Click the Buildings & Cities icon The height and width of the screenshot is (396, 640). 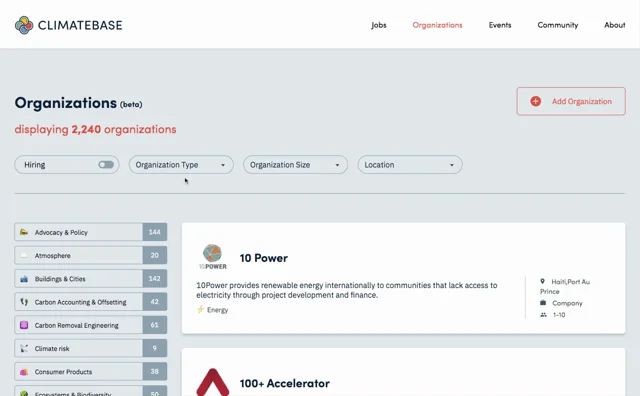[24, 279]
